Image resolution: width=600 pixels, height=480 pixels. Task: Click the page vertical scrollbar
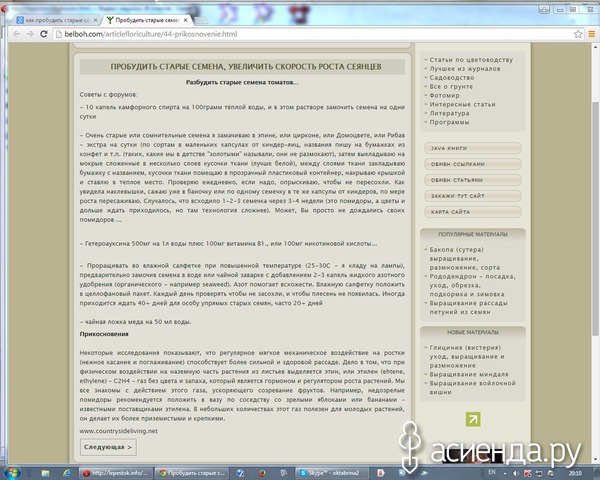coord(596,218)
